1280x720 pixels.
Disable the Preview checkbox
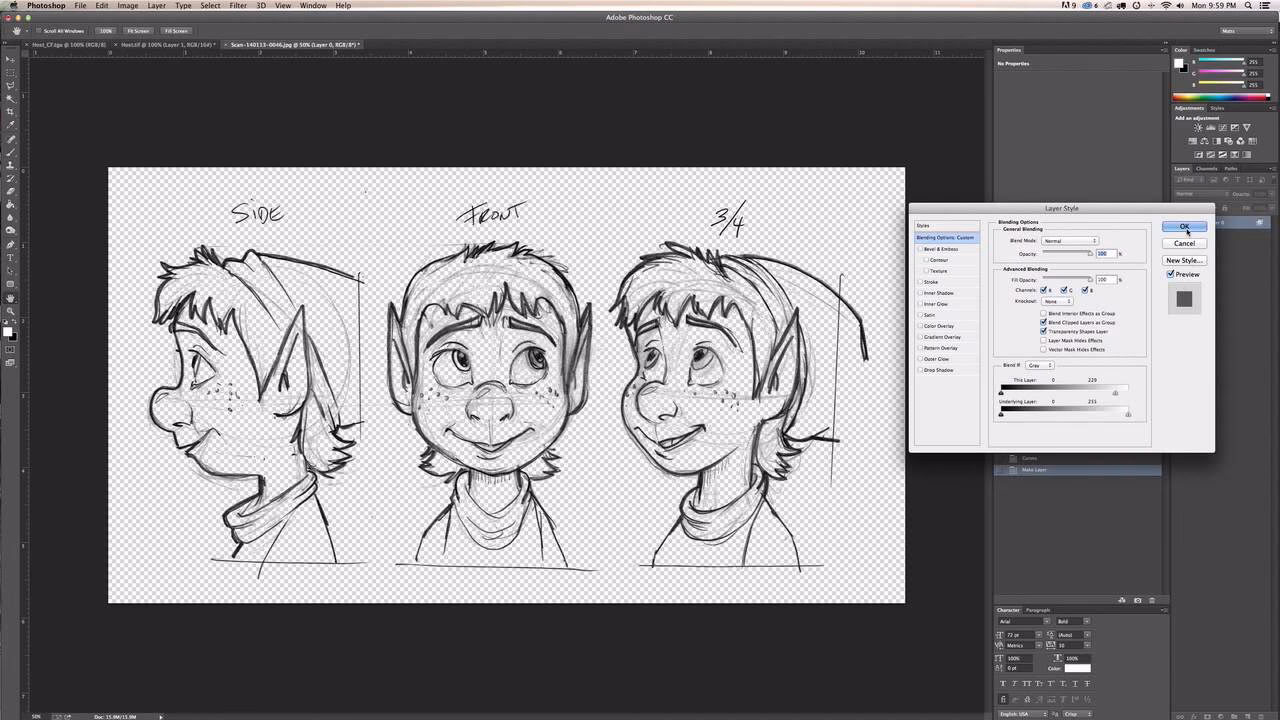(x=1170, y=274)
